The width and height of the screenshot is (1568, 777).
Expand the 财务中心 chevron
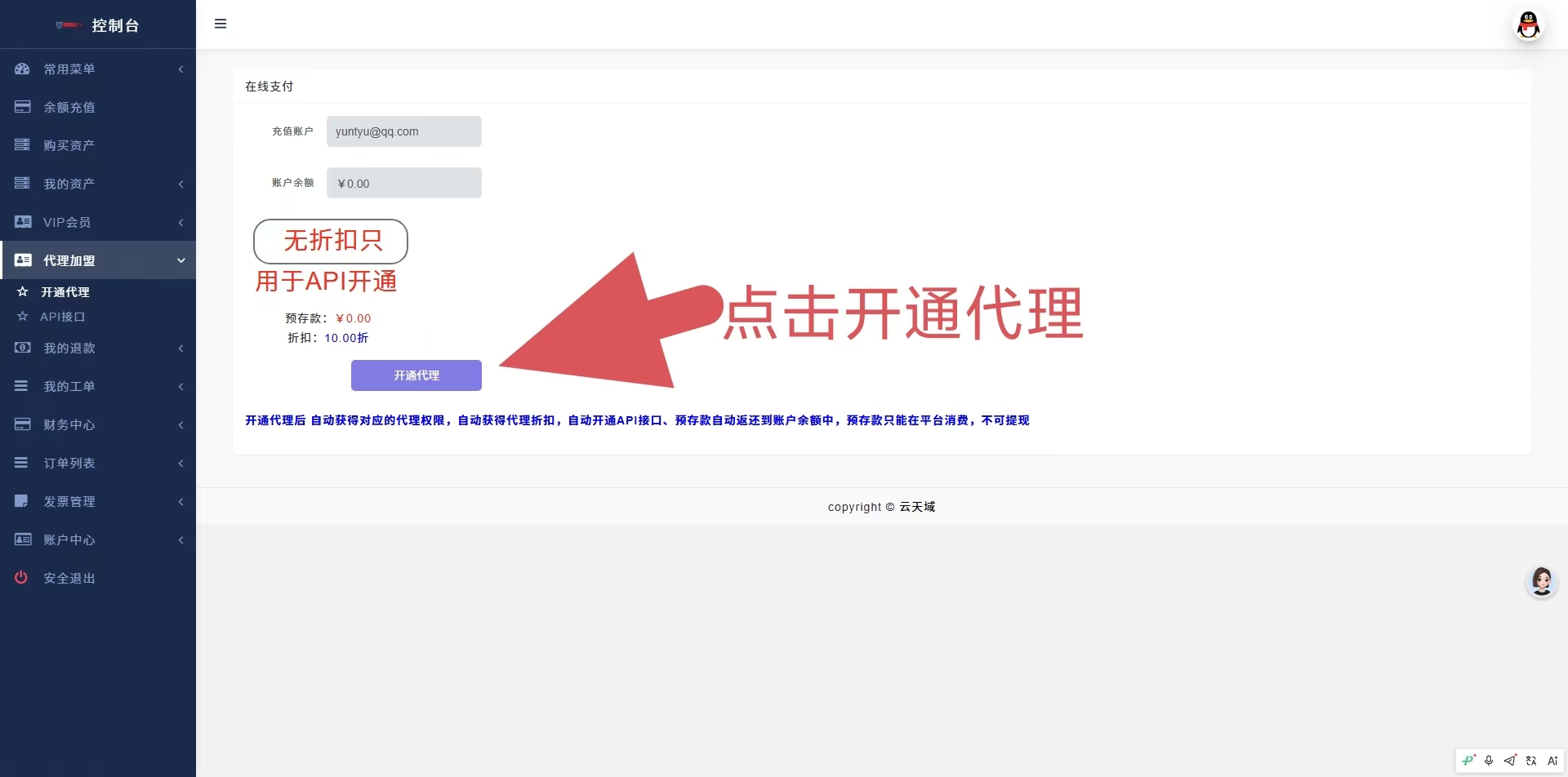click(x=180, y=425)
